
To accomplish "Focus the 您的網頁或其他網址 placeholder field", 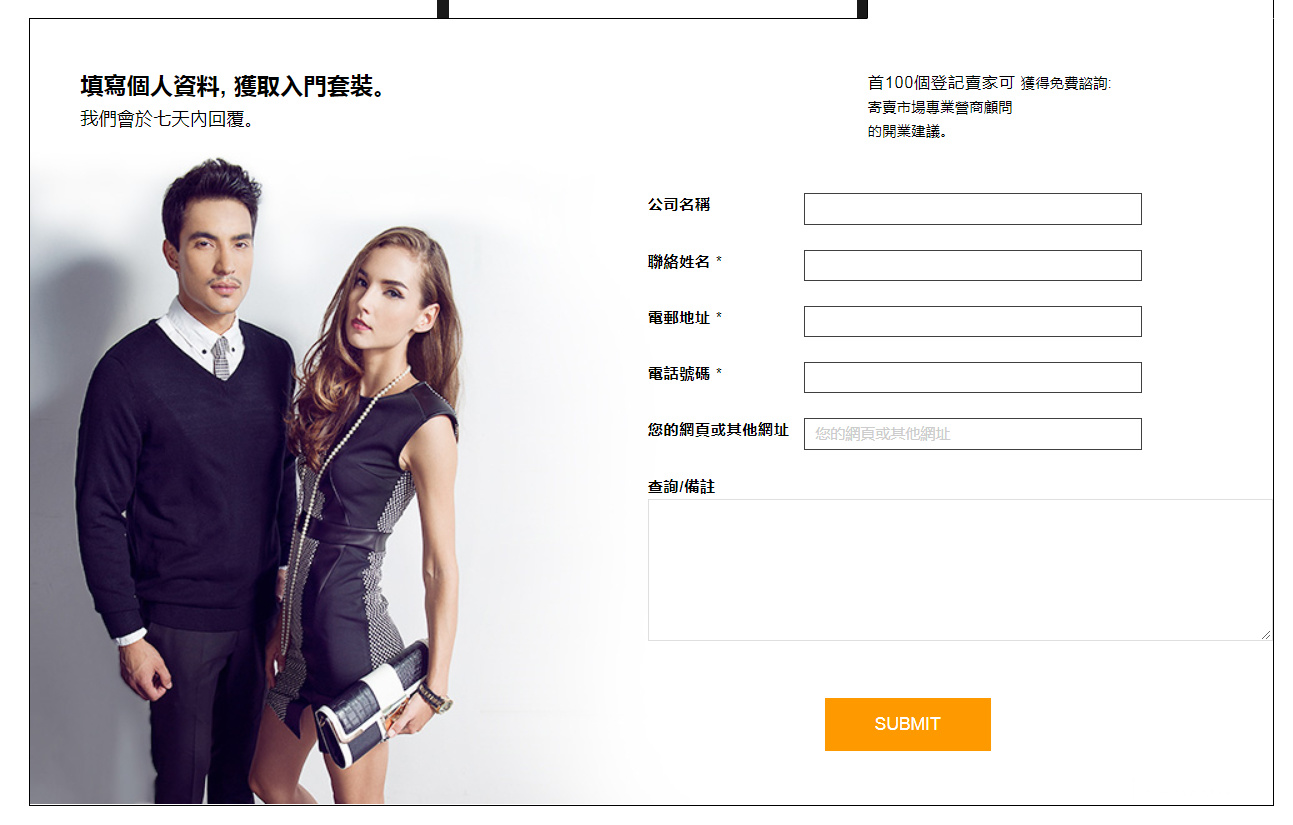I will [x=972, y=434].
